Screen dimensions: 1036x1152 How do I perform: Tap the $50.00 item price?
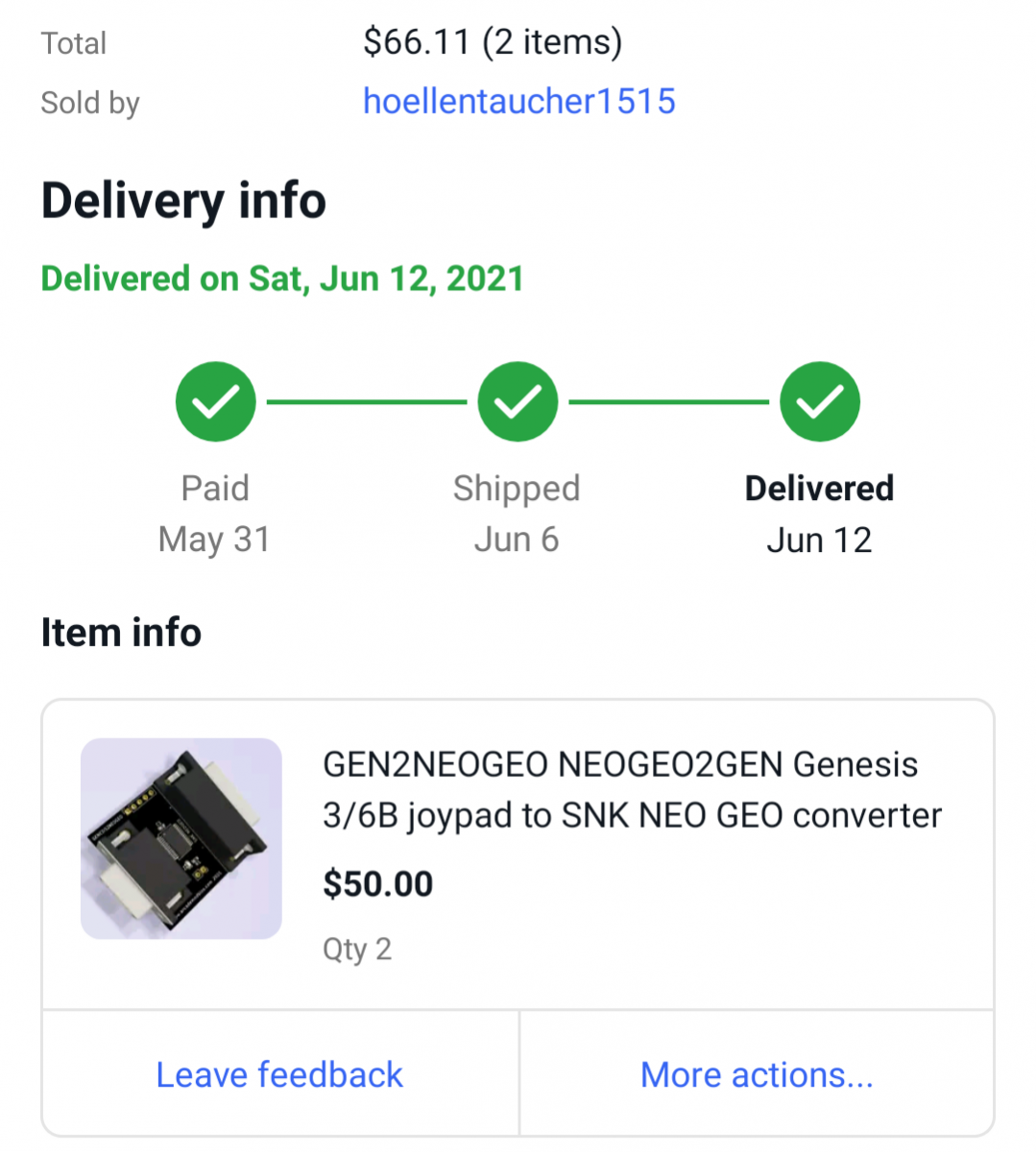point(377,883)
